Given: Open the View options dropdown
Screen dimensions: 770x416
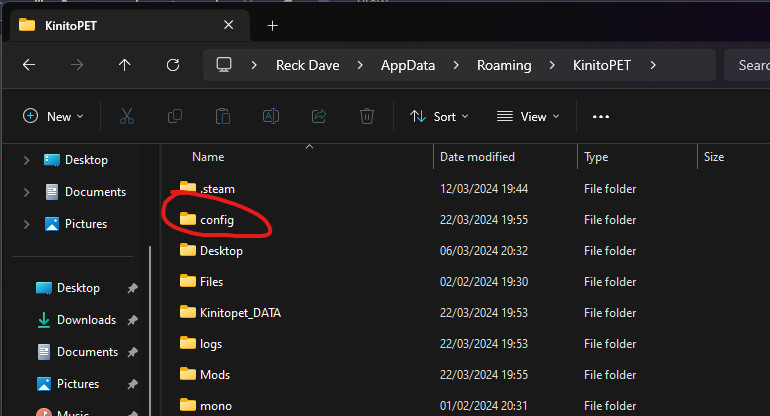Looking at the screenshot, I should pyautogui.click(x=528, y=117).
